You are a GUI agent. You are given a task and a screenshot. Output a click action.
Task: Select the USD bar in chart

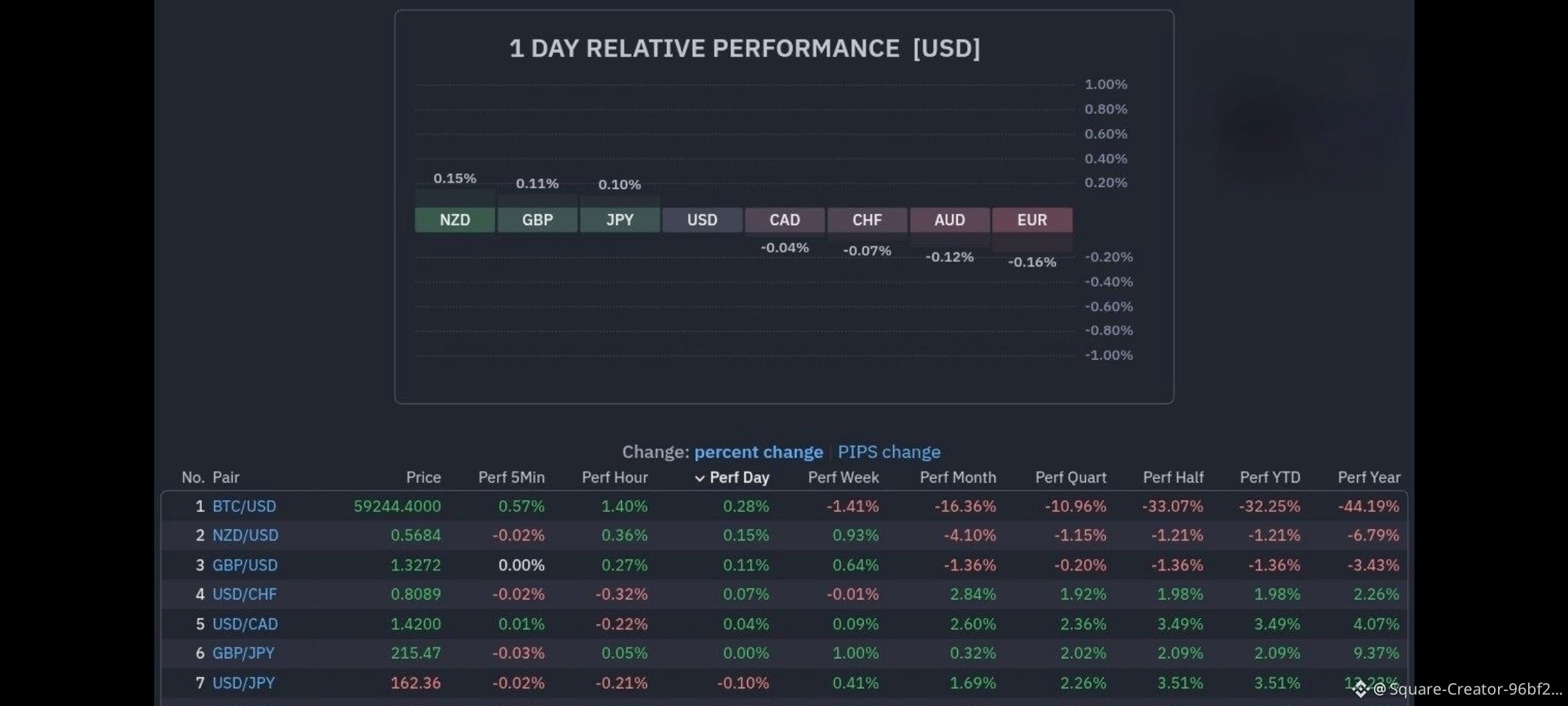(702, 220)
